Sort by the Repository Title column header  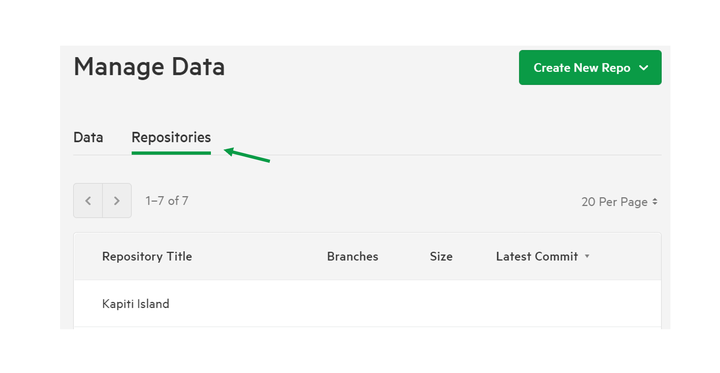click(147, 256)
